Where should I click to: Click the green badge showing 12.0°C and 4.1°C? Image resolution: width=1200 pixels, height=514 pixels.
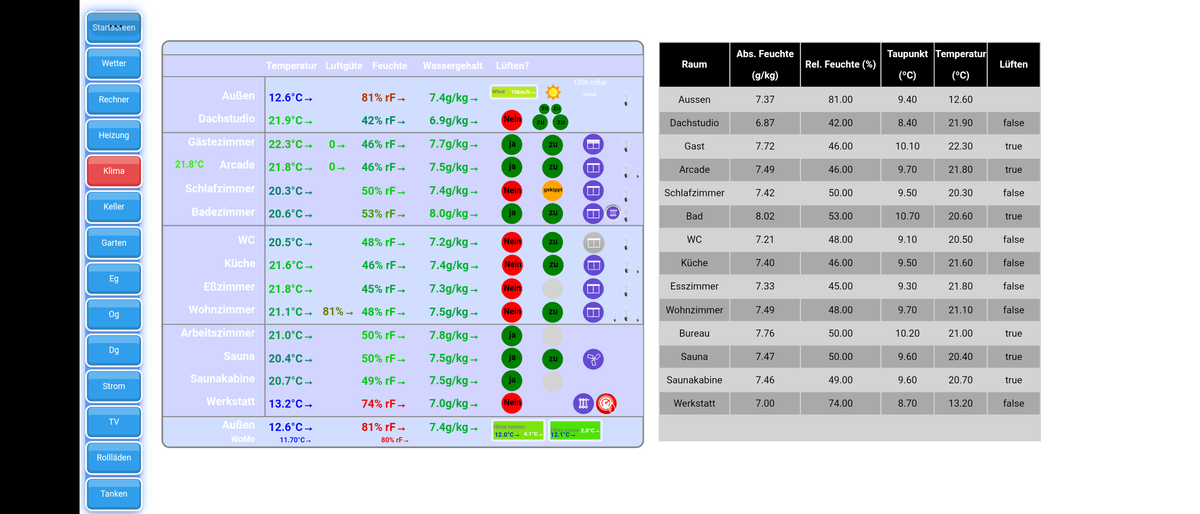point(518,431)
